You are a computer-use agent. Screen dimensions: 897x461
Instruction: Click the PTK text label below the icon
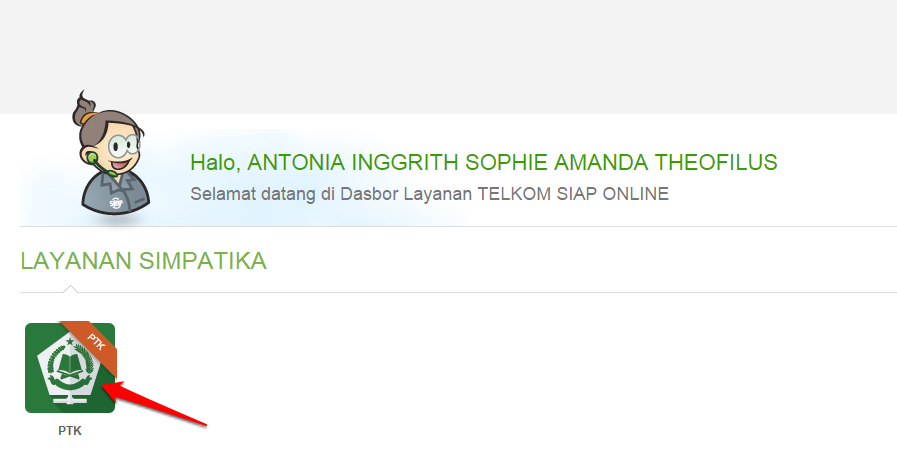tap(70, 431)
